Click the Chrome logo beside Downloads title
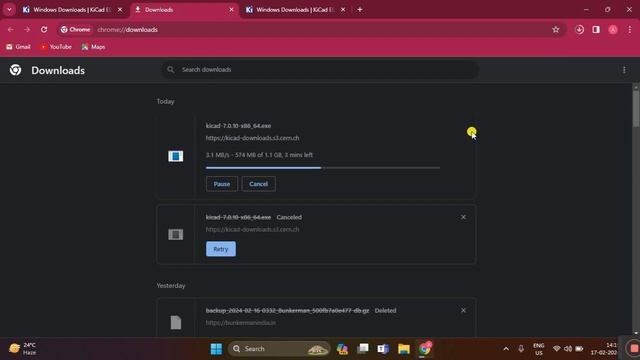The width and height of the screenshot is (640, 360). (x=16, y=70)
